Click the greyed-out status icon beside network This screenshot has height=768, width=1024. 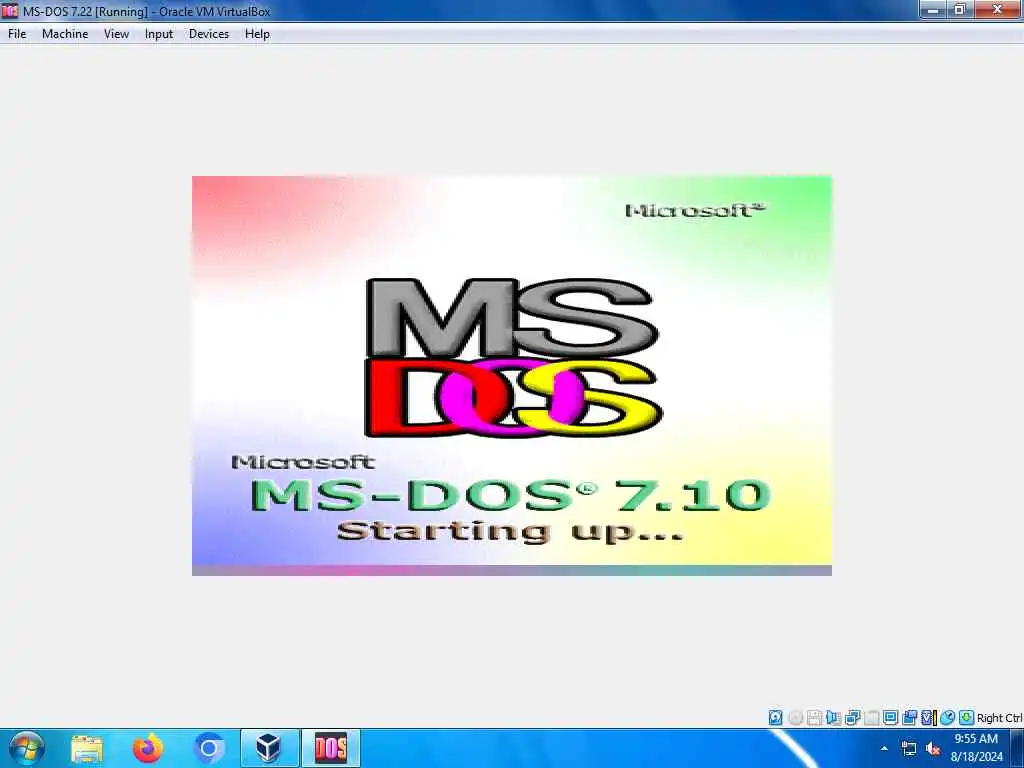pyautogui.click(x=871, y=718)
